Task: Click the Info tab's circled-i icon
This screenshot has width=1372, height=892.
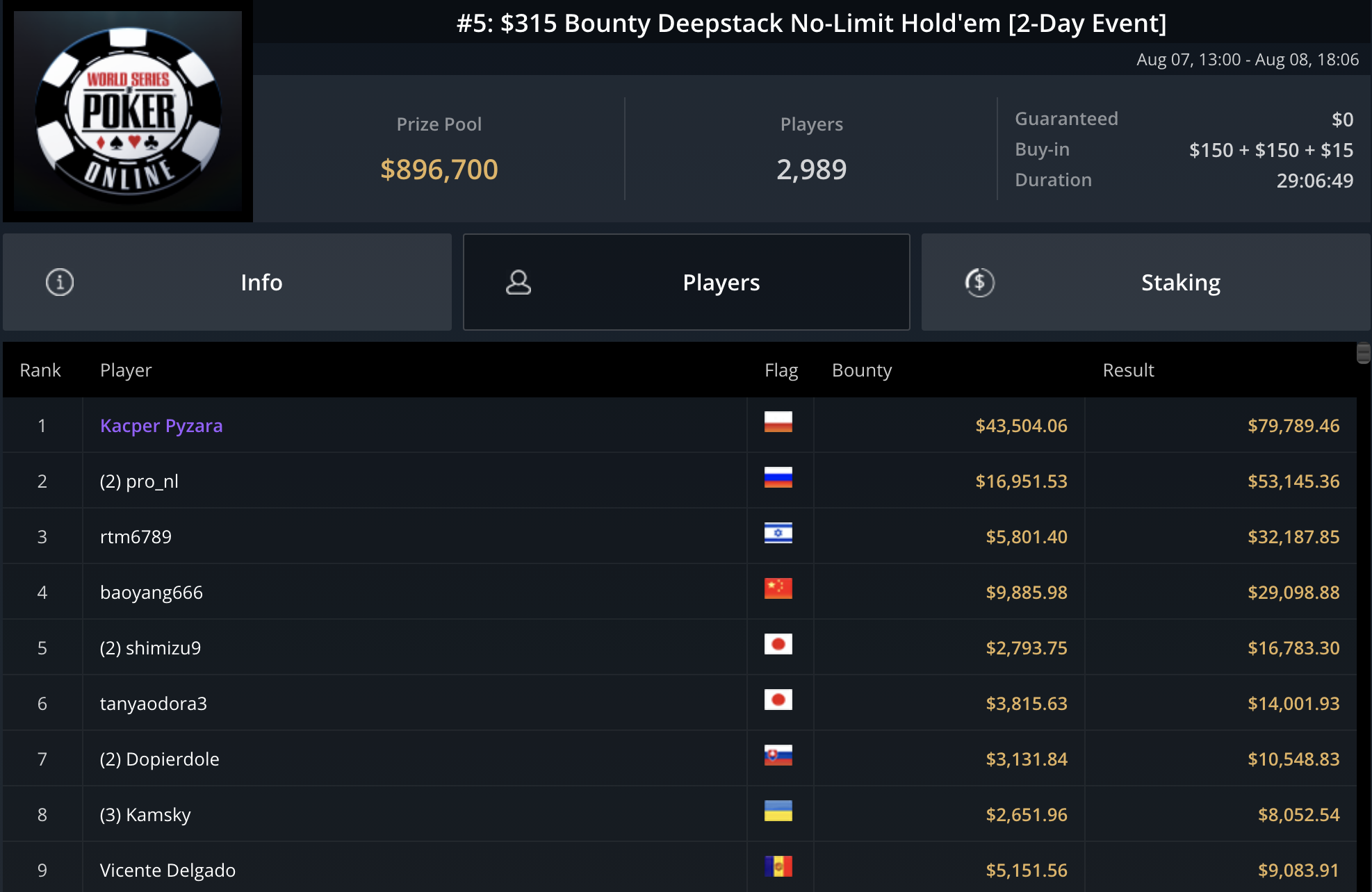Action: point(60,282)
